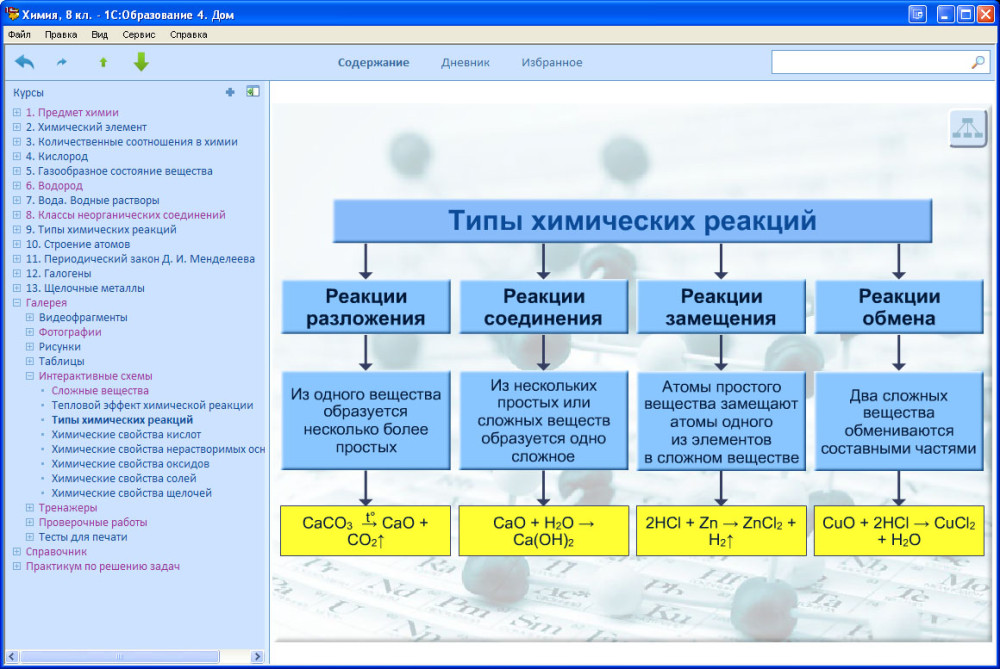The width and height of the screenshot is (1000, 669).
Task: Collapse Интерактивные схемы branch
Action: (29, 376)
